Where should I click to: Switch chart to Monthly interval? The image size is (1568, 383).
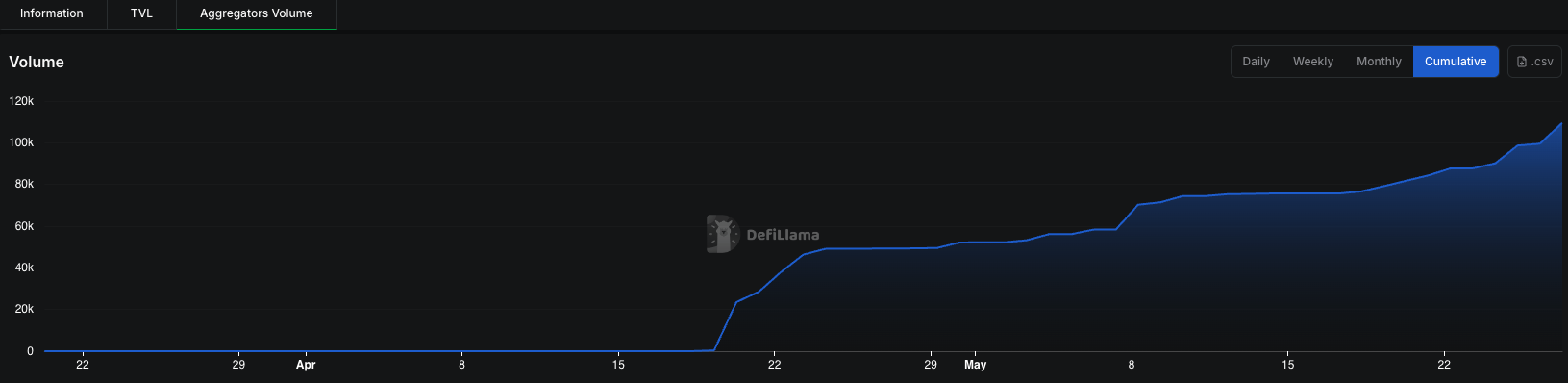pos(1379,62)
